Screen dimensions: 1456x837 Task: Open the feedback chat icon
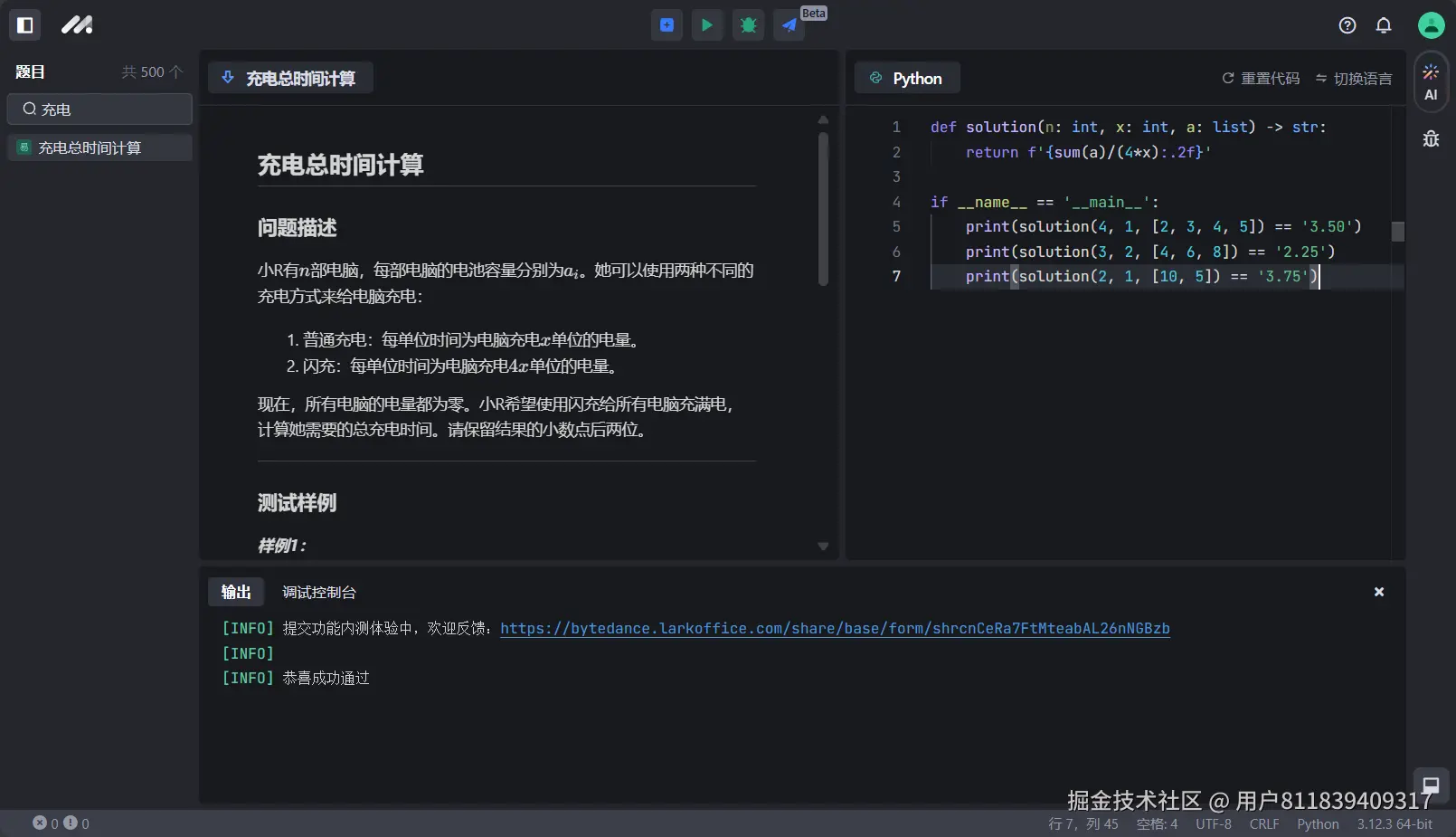(x=1431, y=785)
